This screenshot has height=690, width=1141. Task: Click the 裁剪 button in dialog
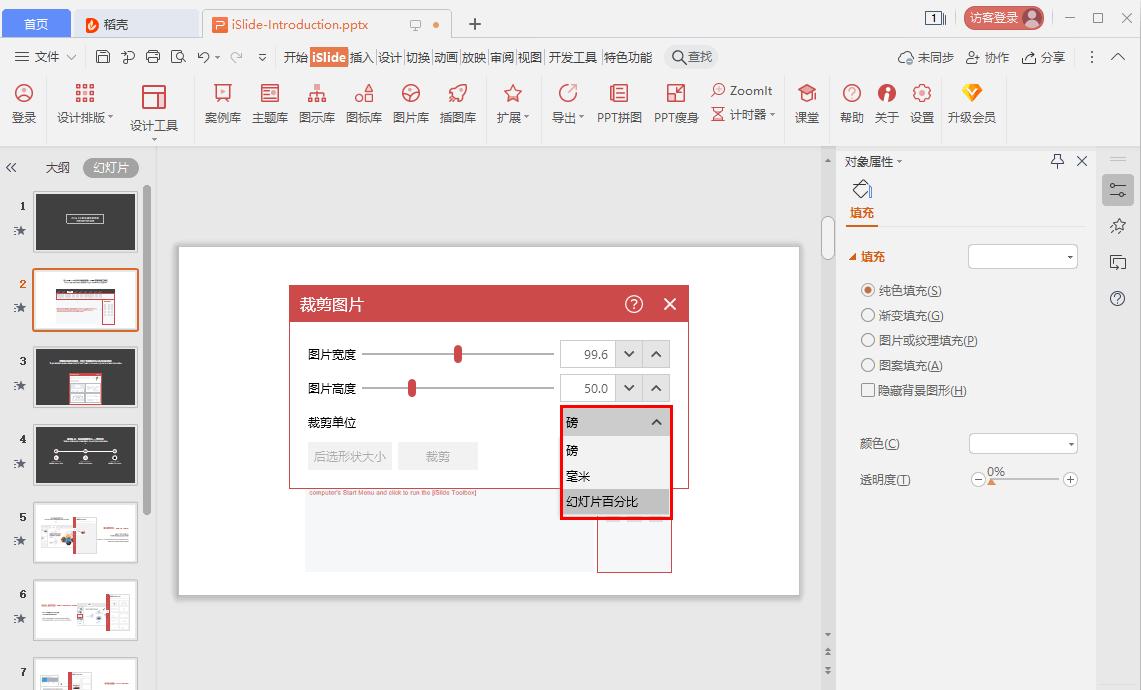(437, 456)
